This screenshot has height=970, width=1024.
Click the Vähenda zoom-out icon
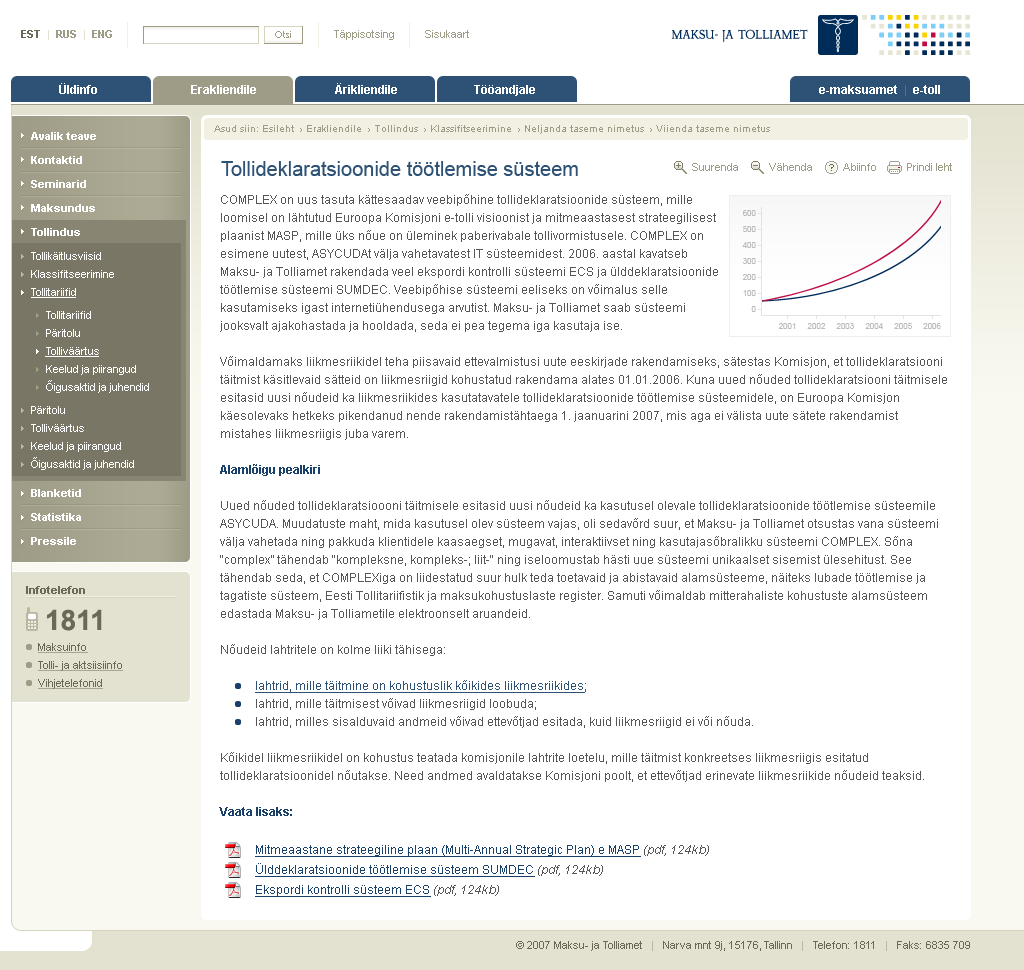coord(757,168)
